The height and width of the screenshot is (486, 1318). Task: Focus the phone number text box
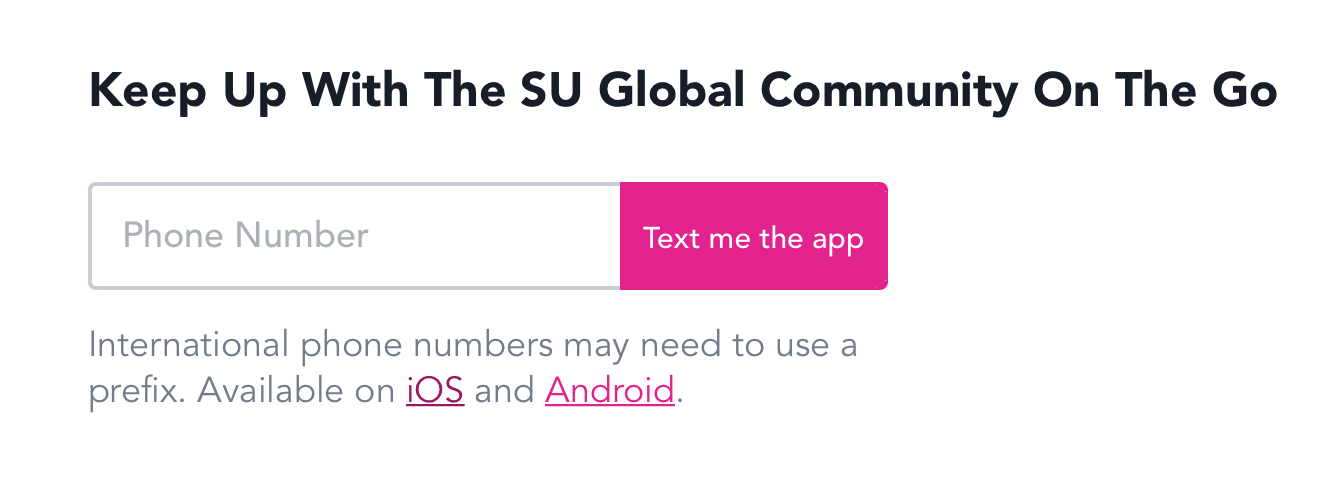pyautogui.click(x=355, y=236)
